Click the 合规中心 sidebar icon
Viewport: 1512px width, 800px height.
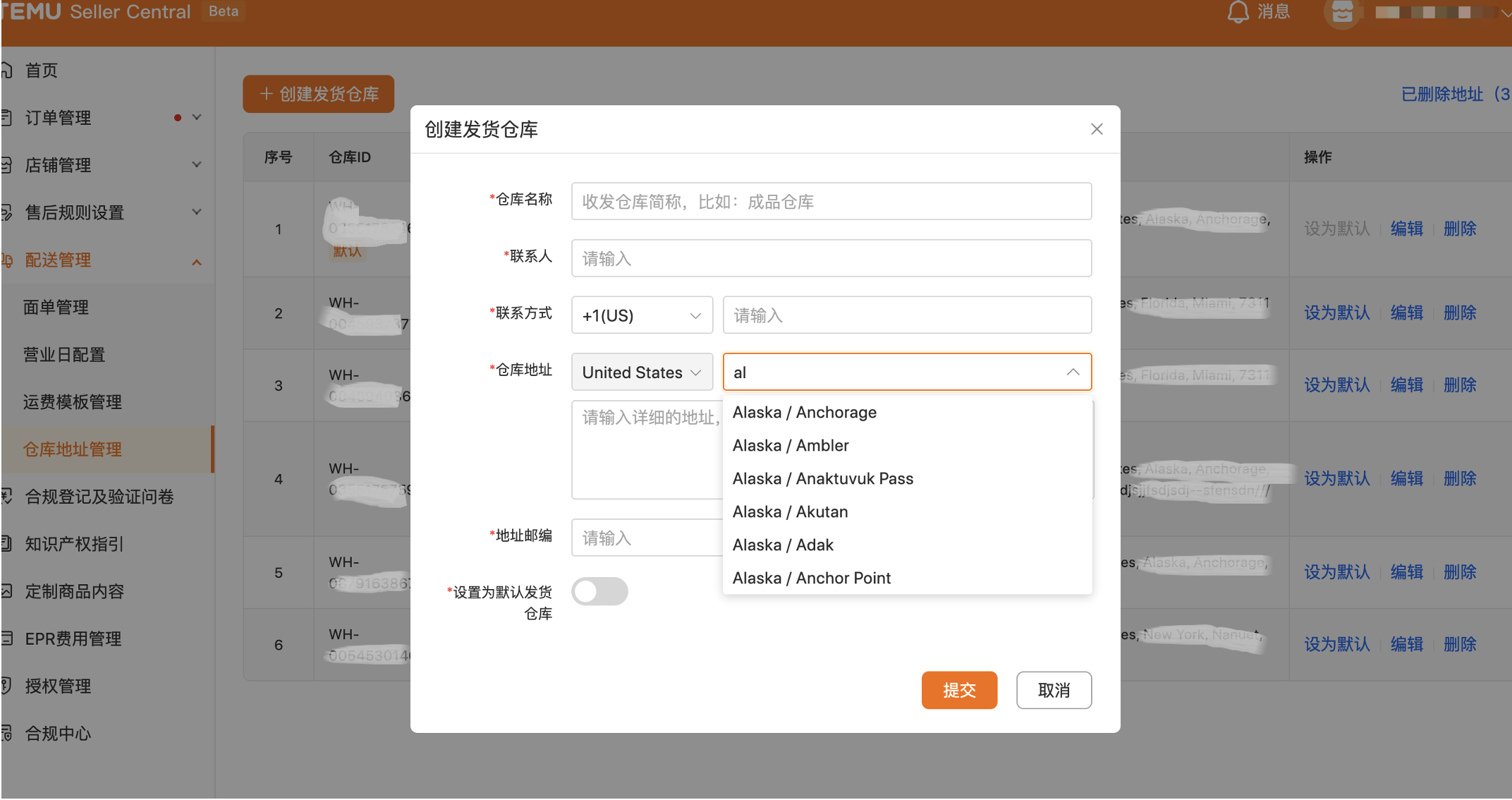7,734
